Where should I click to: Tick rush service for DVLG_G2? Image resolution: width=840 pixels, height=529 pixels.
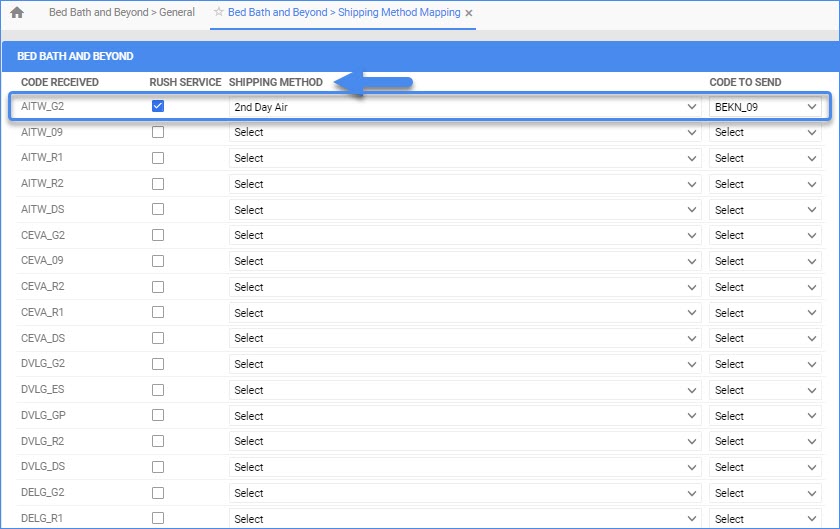(x=158, y=364)
